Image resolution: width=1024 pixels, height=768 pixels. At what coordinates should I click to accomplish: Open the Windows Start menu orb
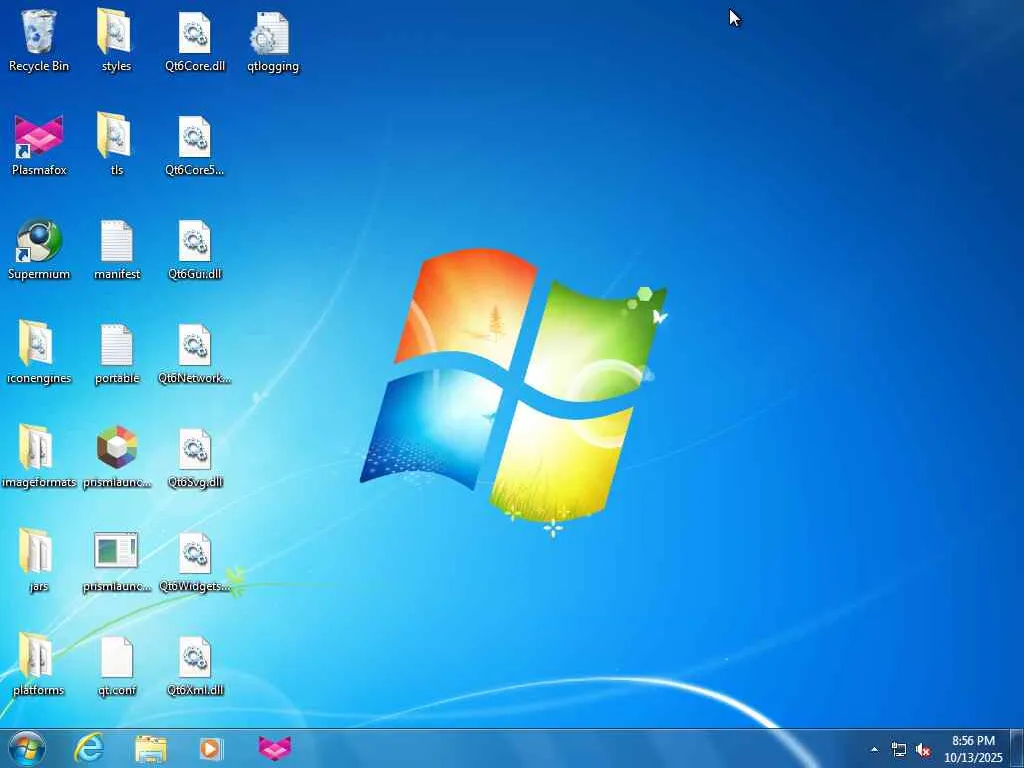[x=27, y=748]
